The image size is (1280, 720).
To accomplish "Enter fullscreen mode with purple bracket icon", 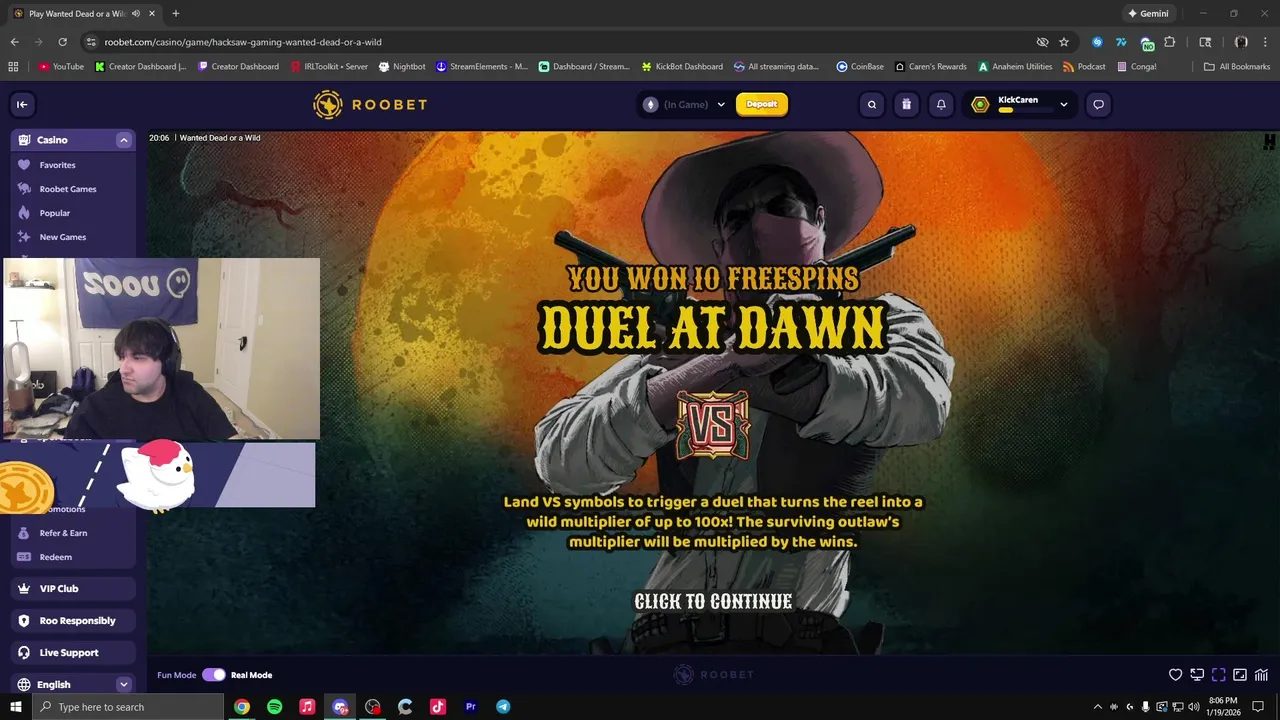I will 1219,675.
